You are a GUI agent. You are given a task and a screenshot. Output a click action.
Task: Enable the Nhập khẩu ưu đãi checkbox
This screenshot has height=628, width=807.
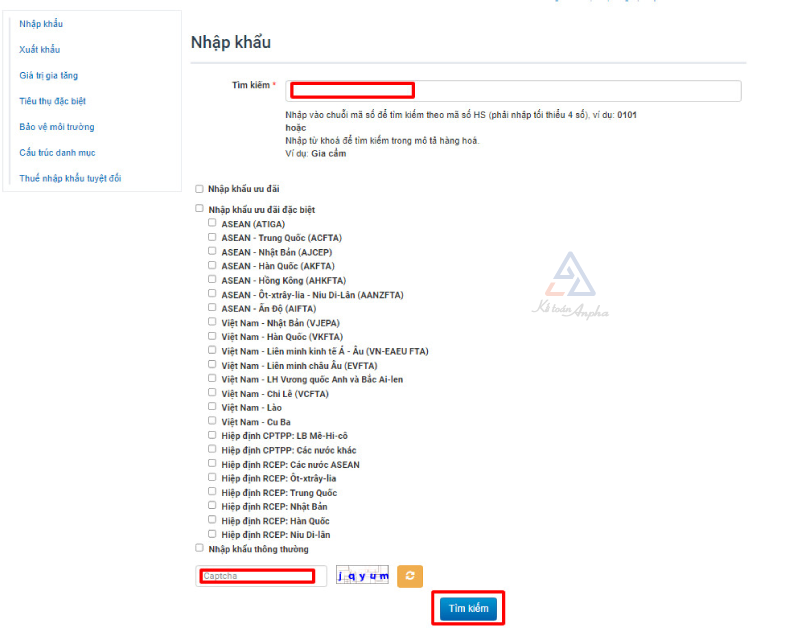pyautogui.click(x=199, y=188)
